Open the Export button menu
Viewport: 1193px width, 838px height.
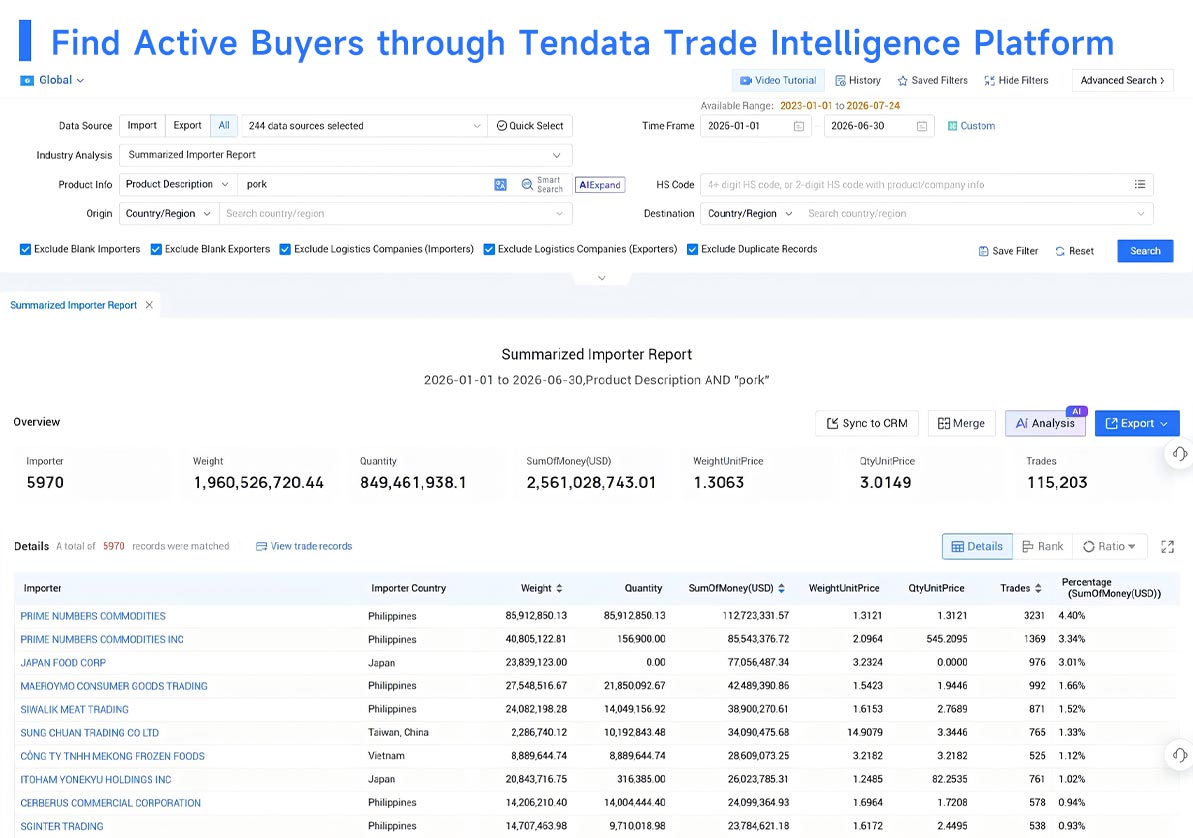(1137, 423)
